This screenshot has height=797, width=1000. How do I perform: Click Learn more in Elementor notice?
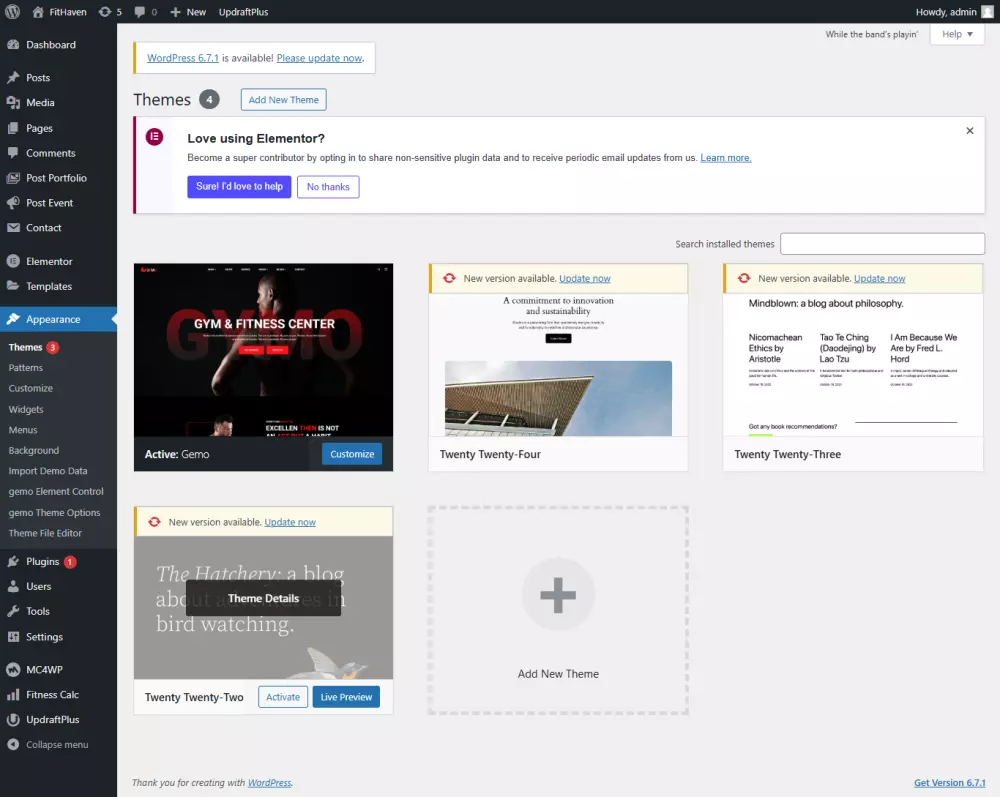(x=726, y=157)
